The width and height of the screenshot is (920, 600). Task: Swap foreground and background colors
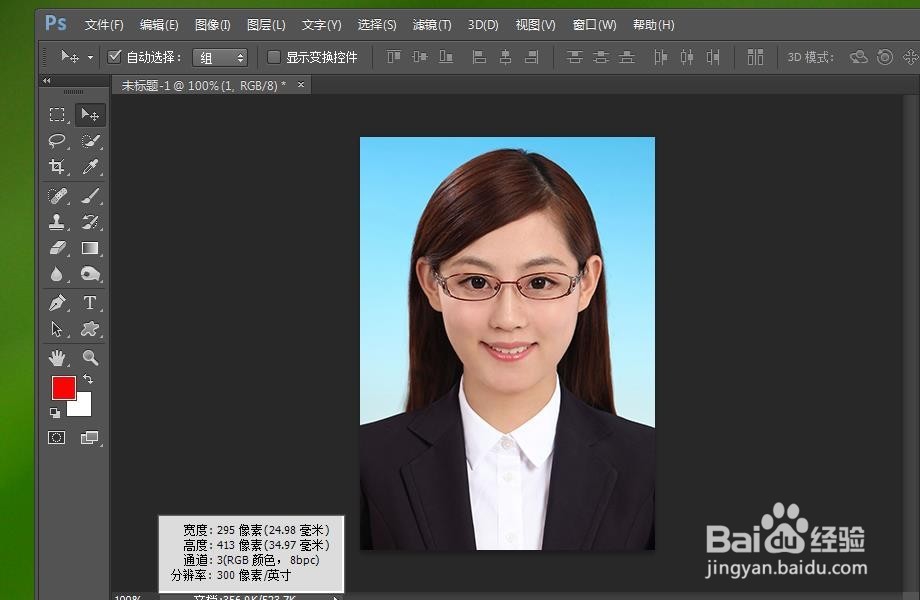coord(88,378)
